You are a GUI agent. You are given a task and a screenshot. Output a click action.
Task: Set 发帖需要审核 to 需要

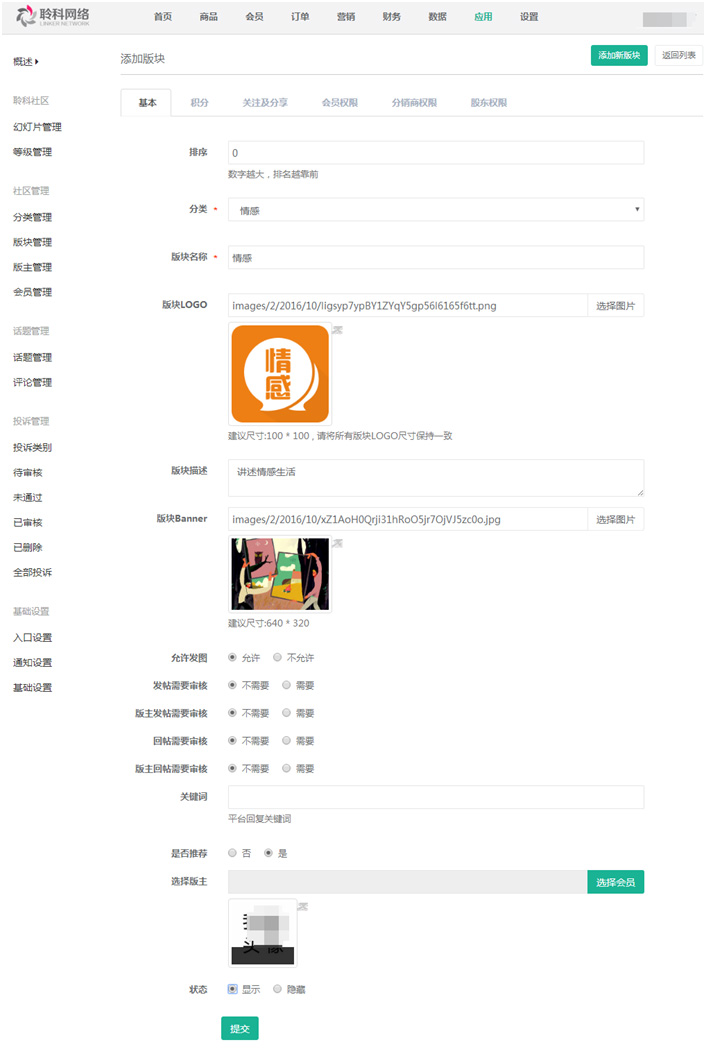pos(287,685)
